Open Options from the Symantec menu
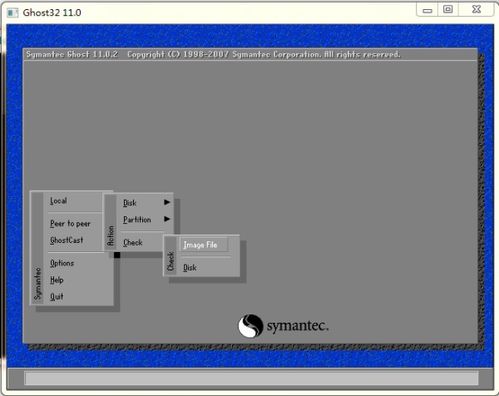Image resolution: width=499 pixels, height=396 pixels. tap(62, 263)
